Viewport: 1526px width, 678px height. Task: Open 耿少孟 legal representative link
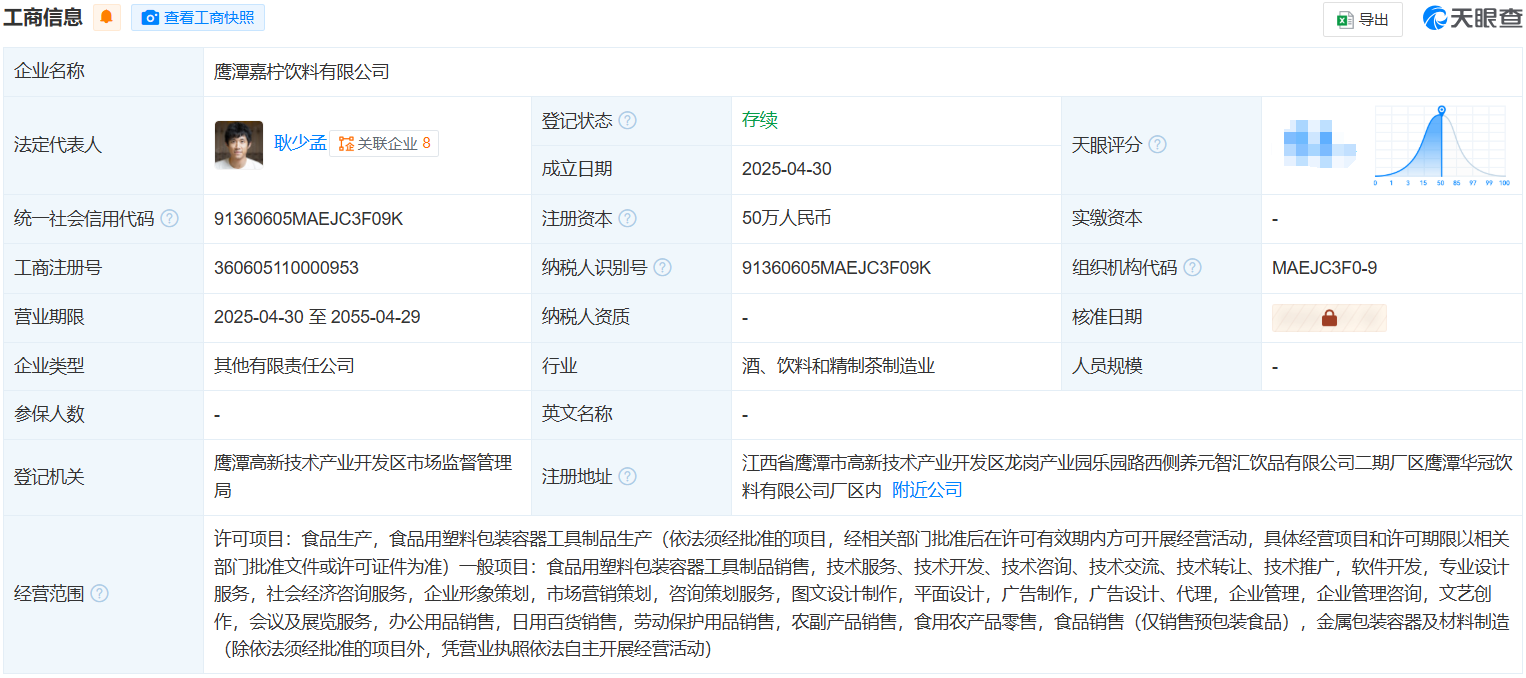300,143
